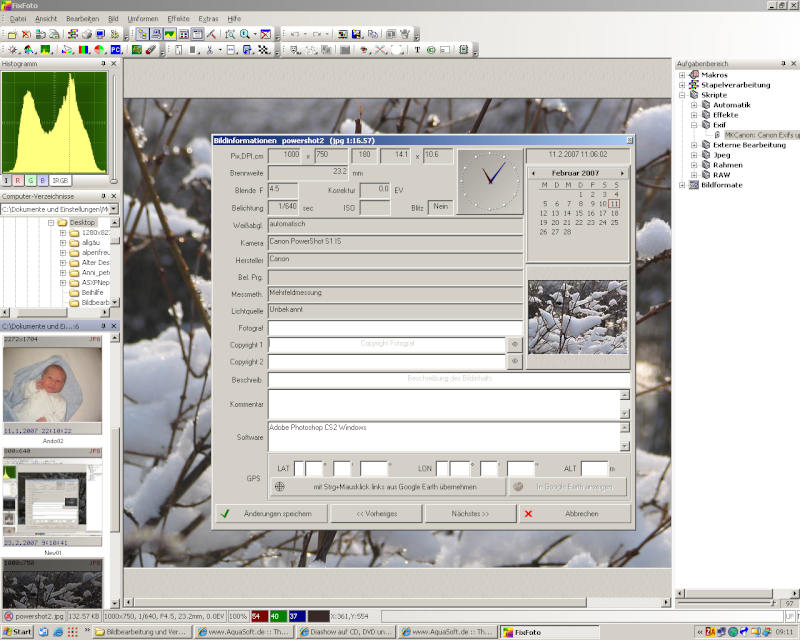This screenshot has width=800, height=640.
Task: Click the eye icon beside Copyright 2
Action: coord(515,361)
